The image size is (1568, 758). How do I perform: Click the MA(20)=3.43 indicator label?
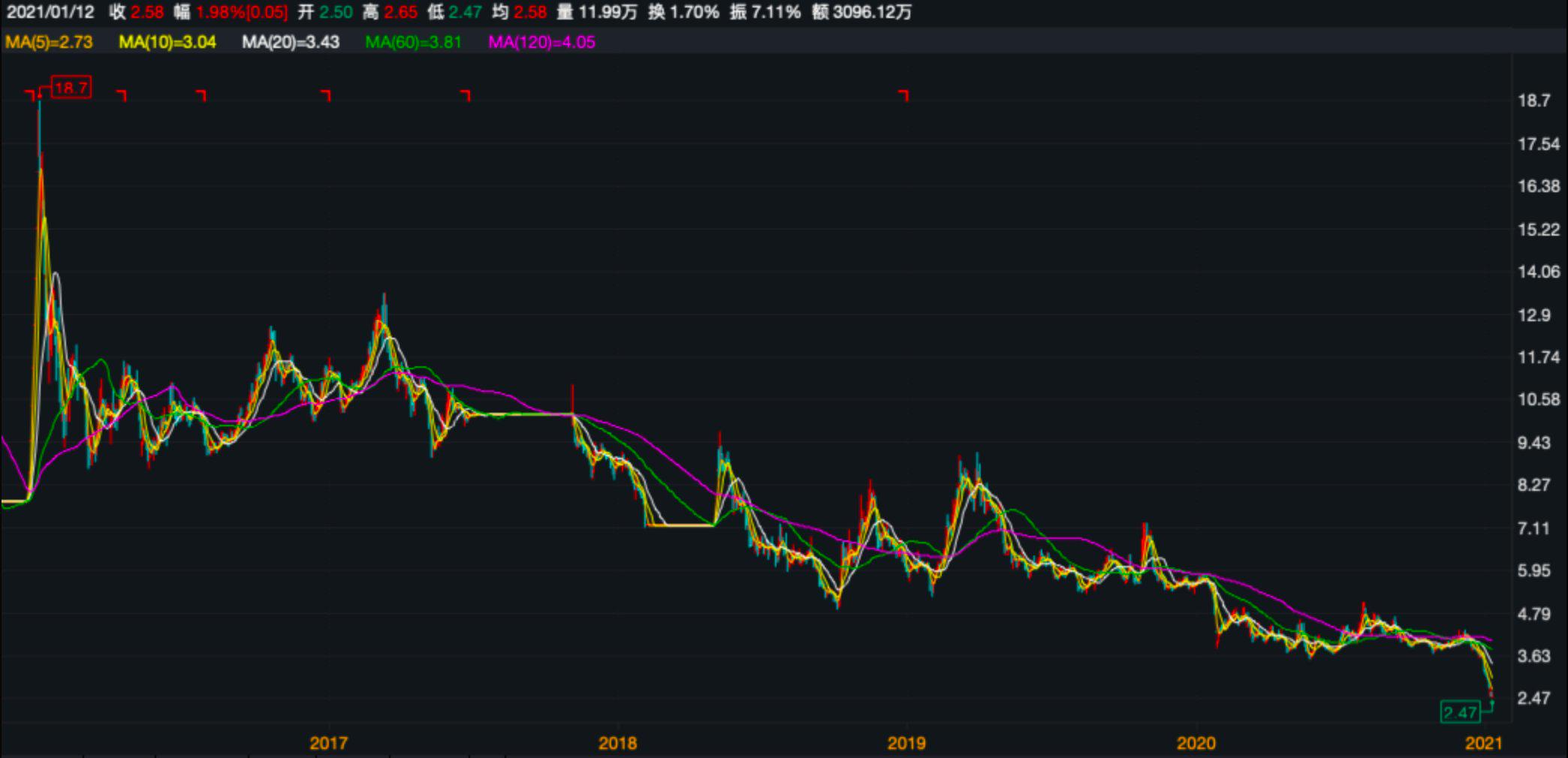(x=291, y=42)
